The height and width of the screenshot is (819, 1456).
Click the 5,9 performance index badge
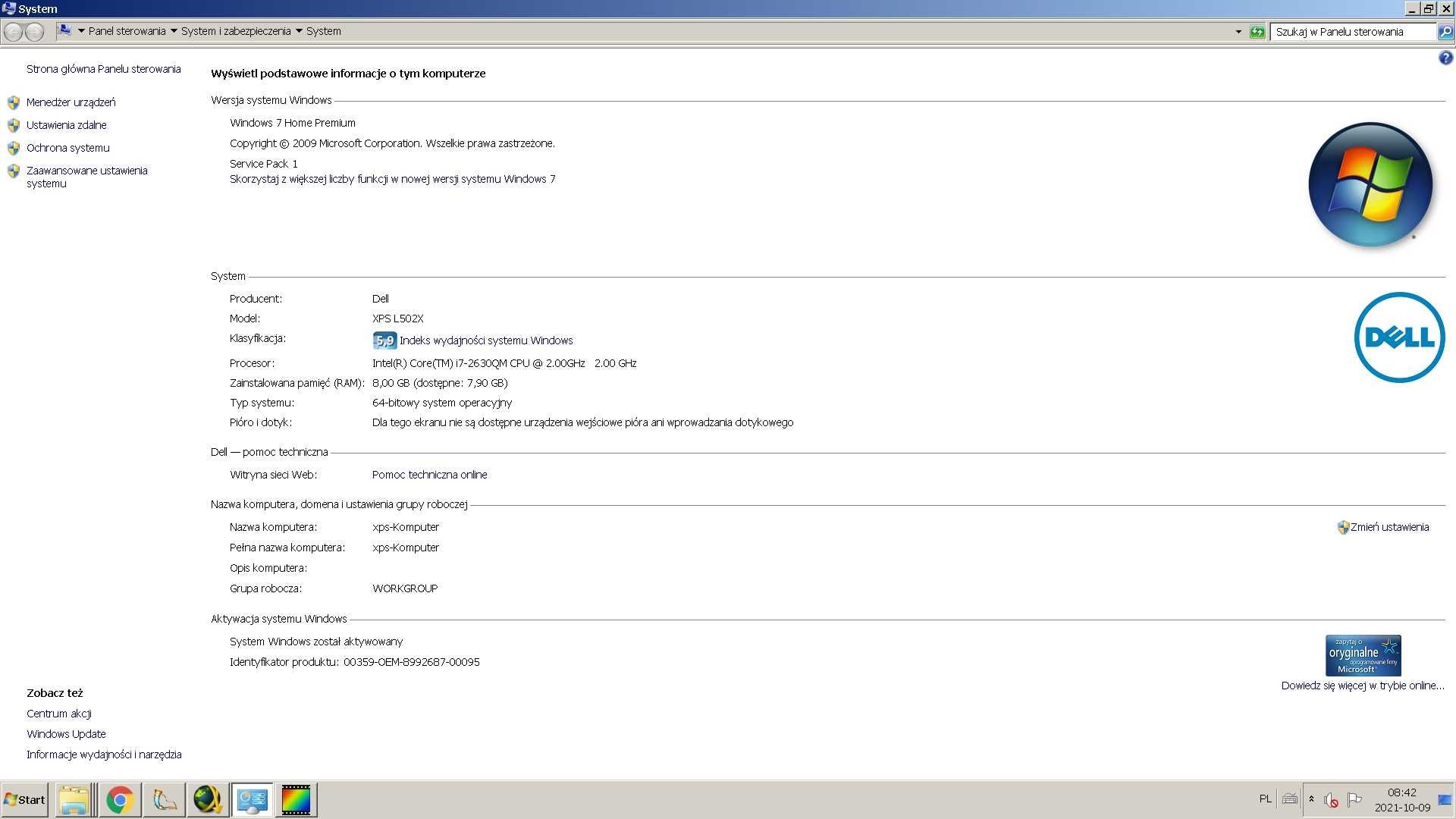click(384, 340)
